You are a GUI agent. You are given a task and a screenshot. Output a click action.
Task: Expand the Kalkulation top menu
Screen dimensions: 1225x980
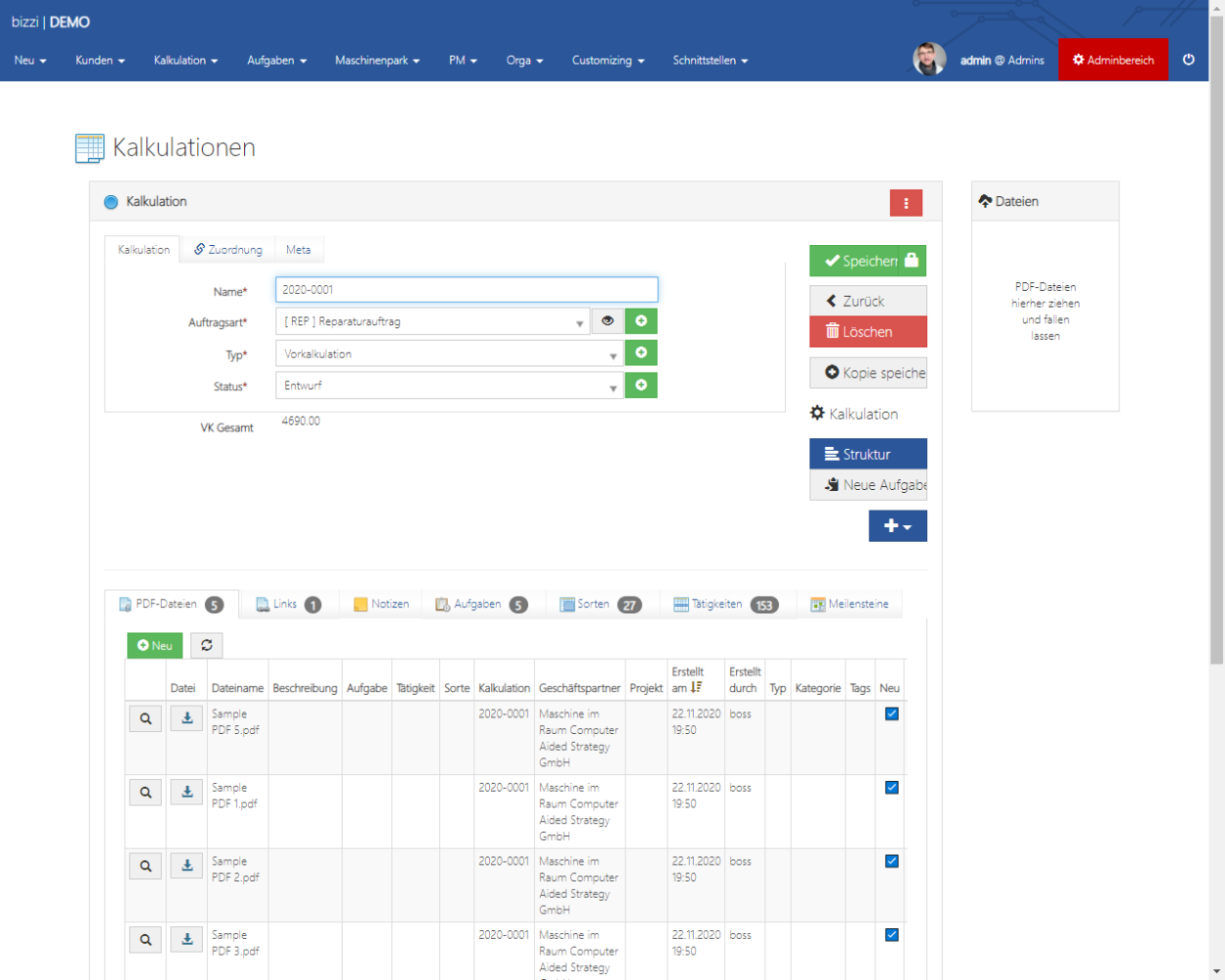(x=185, y=60)
